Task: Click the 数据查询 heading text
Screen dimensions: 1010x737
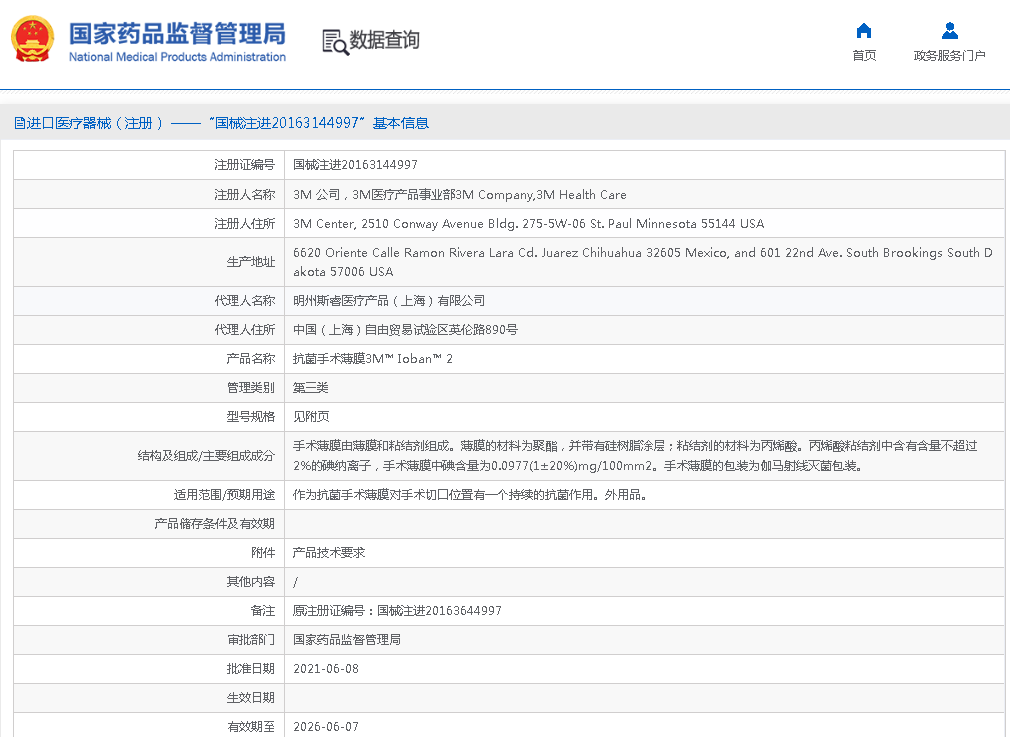Action: tap(384, 41)
